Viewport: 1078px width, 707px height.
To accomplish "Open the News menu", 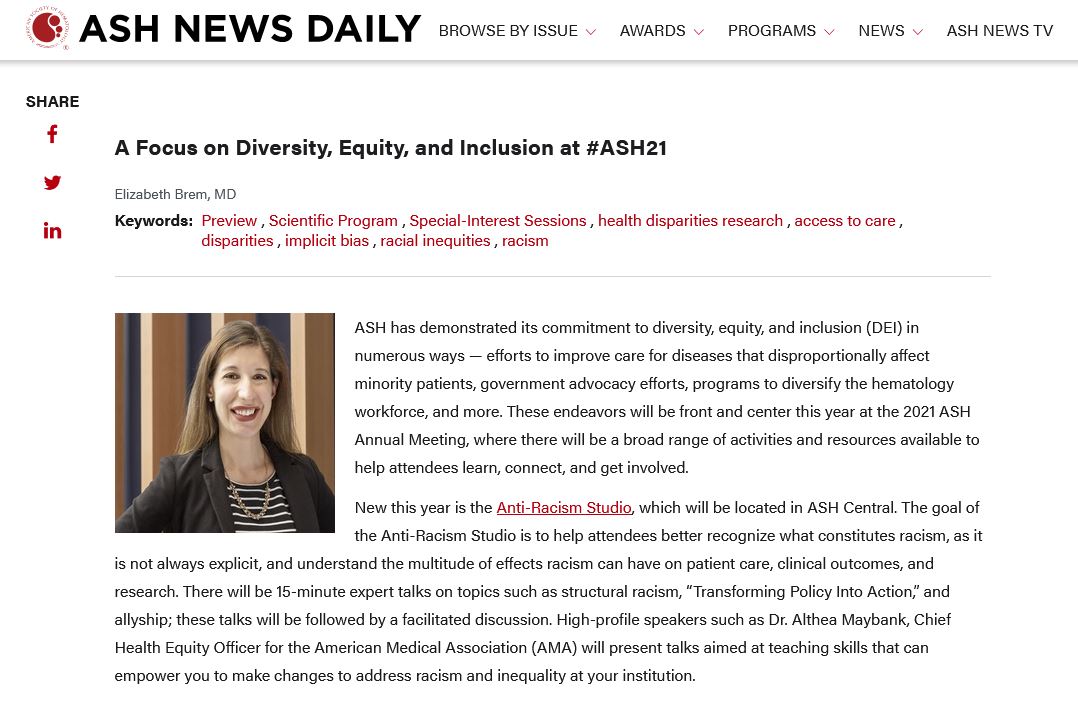I will 881,31.
